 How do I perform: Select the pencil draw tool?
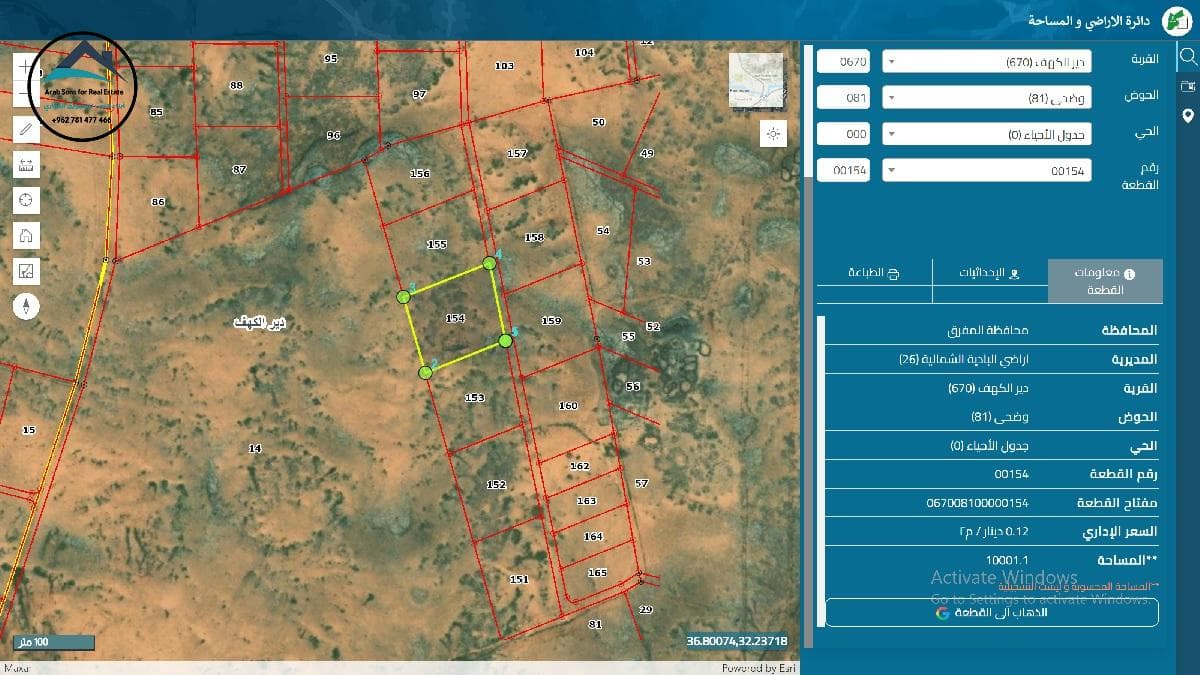click(x=26, y=129)
